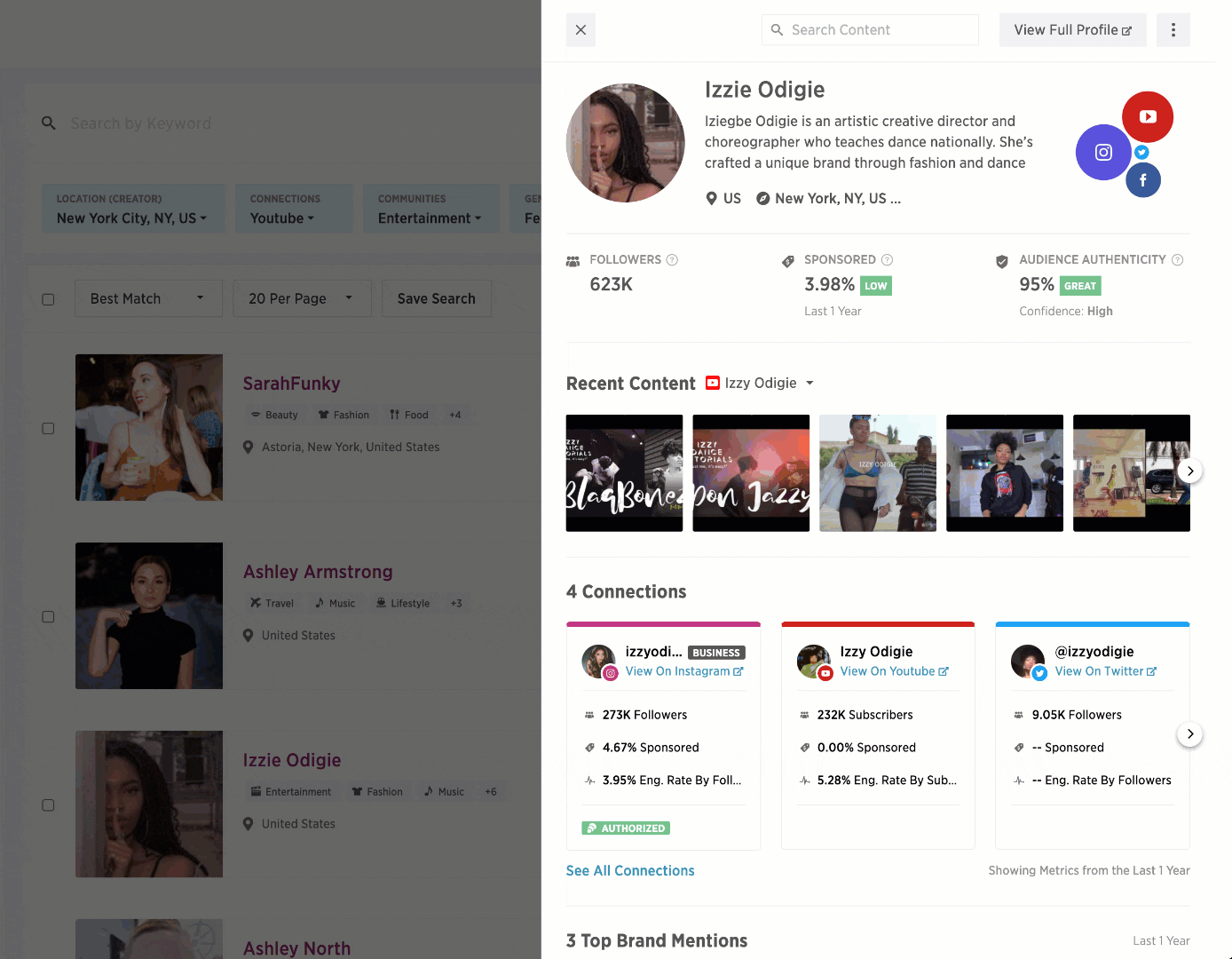Open the Don Jazzy video thumbnail
The height and width of the screenshot is (959, 1232).
pyautogui.click(x=751, y=473)
